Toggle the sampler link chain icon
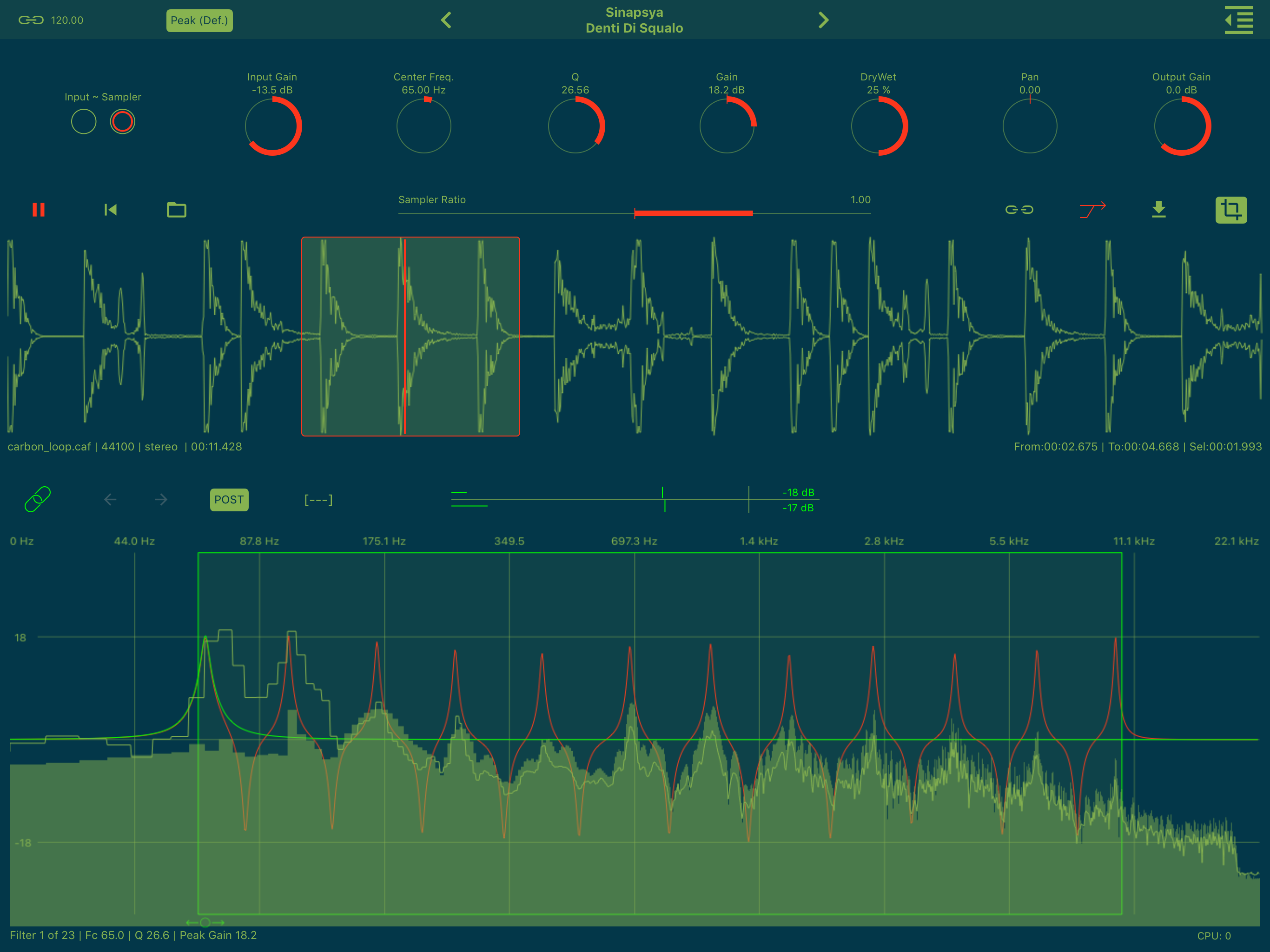1270x952 pixels. pyautogui.click(x=1019, y=210)
